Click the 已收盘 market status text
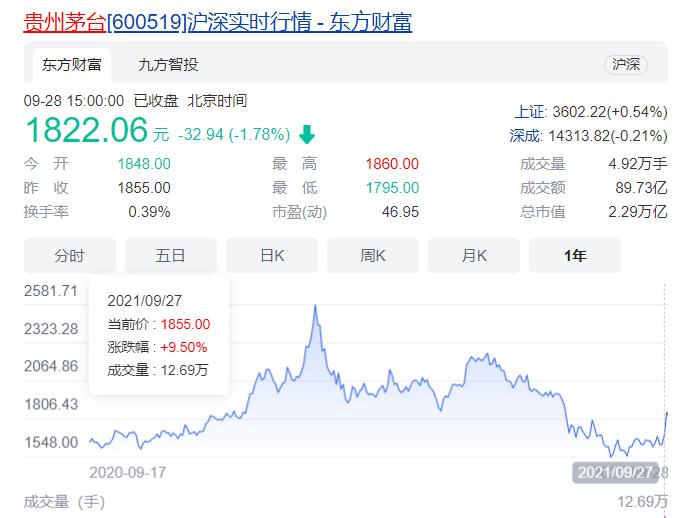683x518 pixels. [x=156, y=101]
